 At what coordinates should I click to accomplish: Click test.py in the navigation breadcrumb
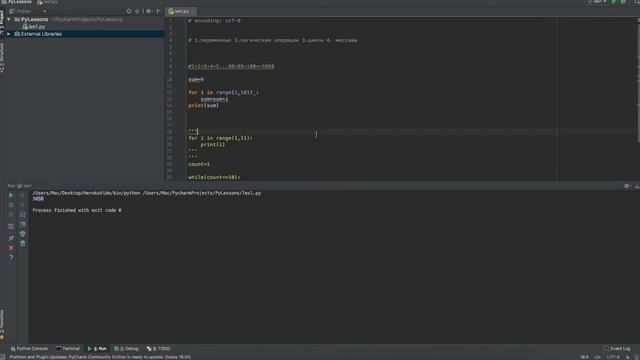[47, 2]
